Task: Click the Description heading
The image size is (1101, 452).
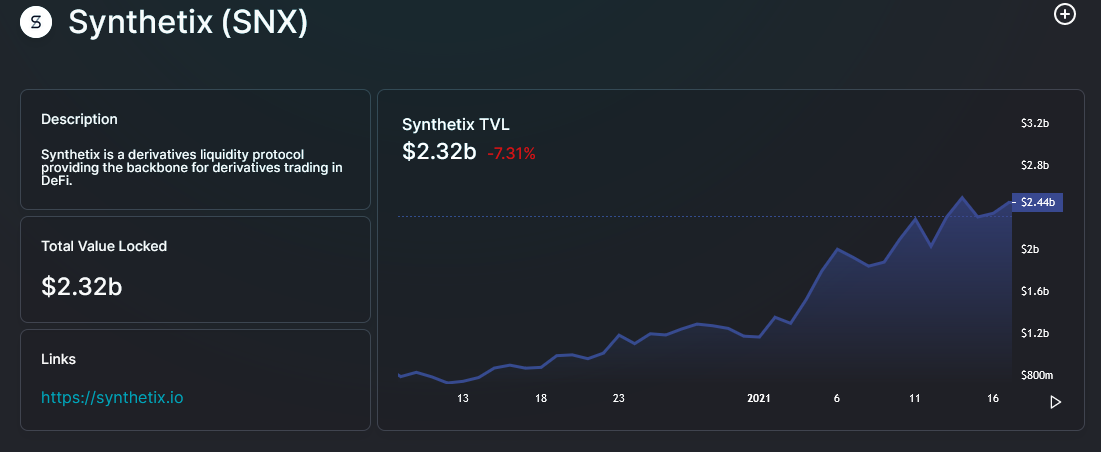Action: coord(79,119)
